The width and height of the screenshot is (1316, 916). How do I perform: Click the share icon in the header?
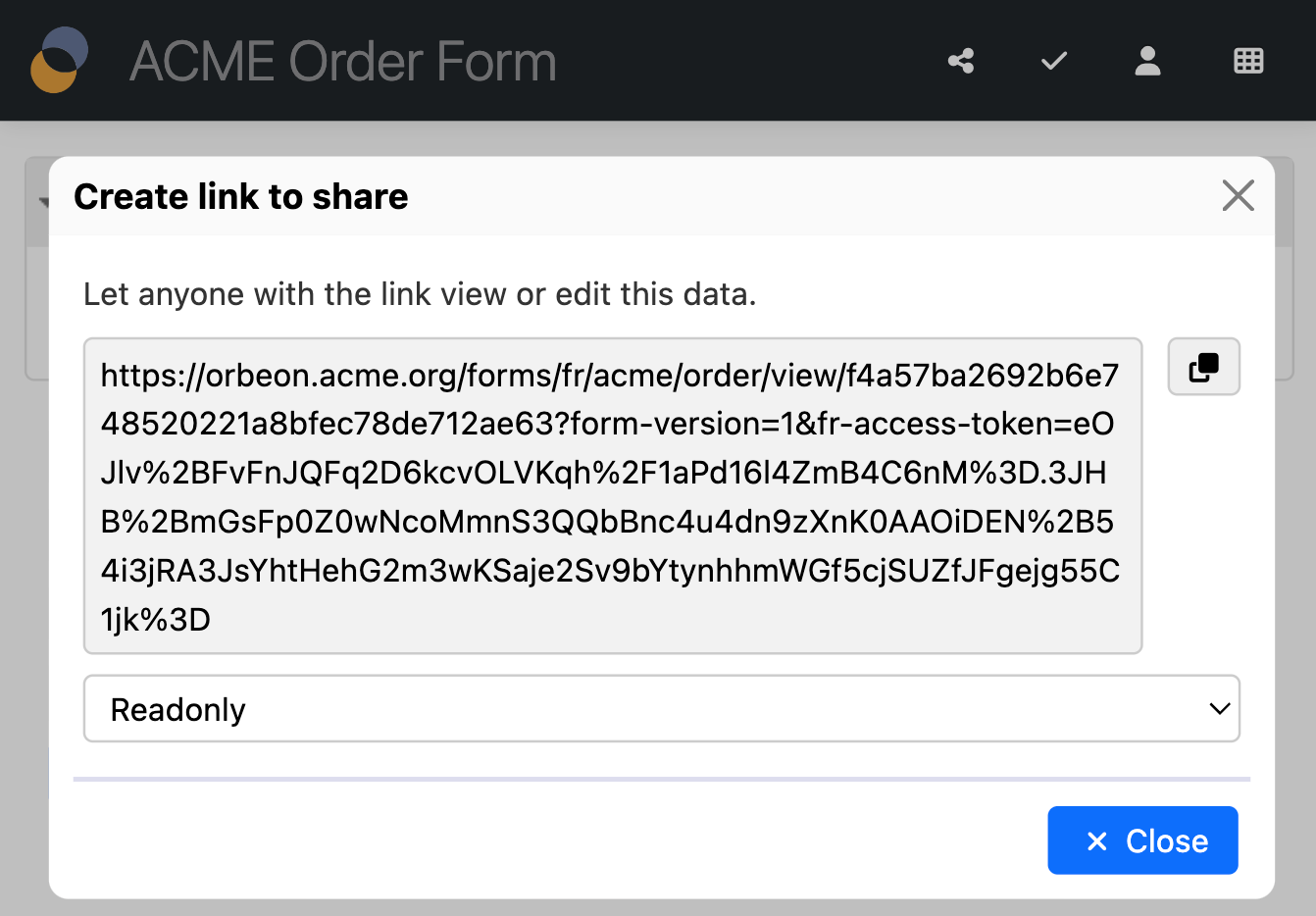[x=961, y=62]
